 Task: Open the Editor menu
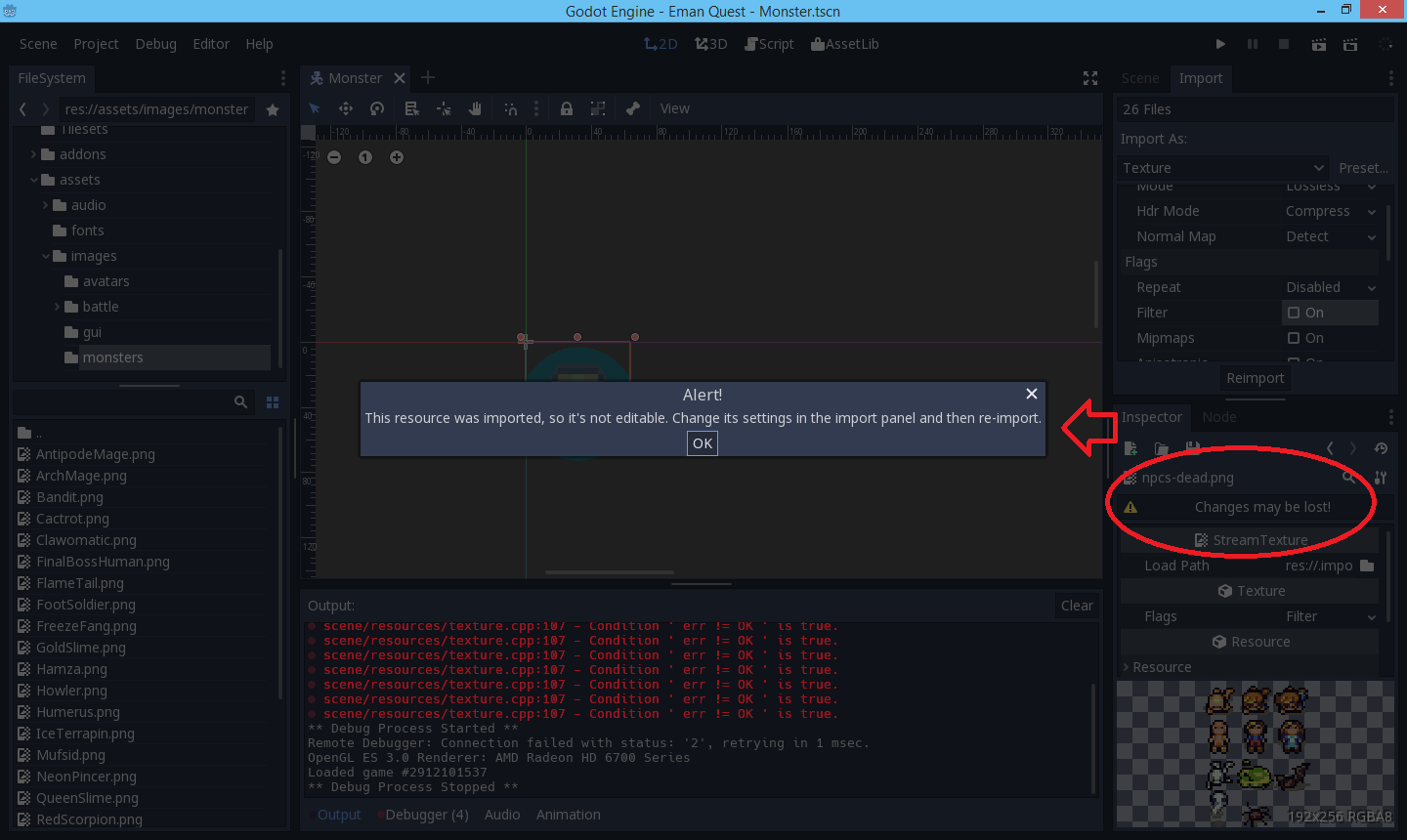click(x=211, y=44)
